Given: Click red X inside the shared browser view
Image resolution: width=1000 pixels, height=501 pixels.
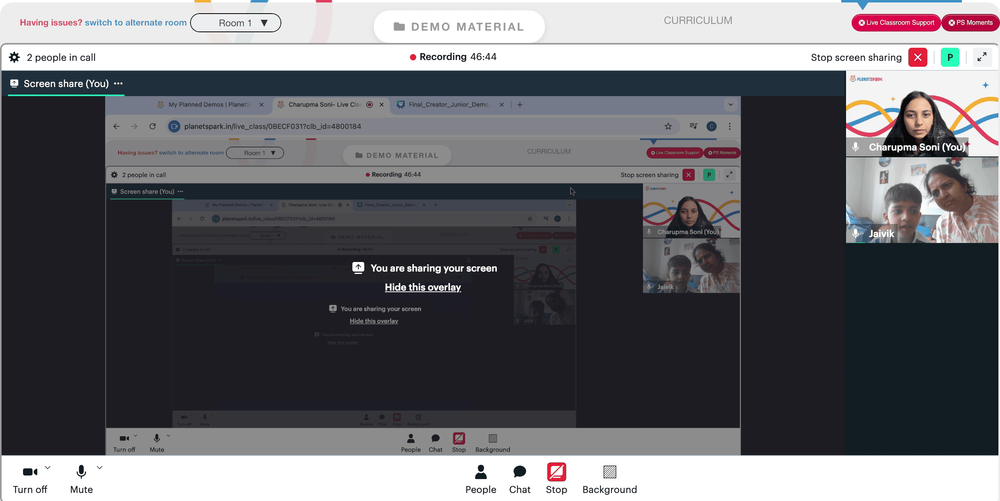Looking at the screenshot, I should point(688,175).
